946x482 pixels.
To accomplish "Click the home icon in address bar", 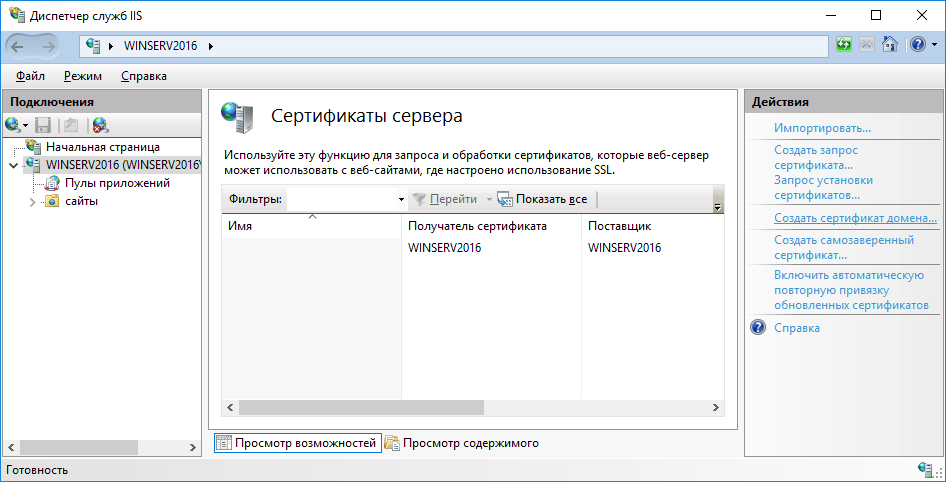I will pos(889,45).
